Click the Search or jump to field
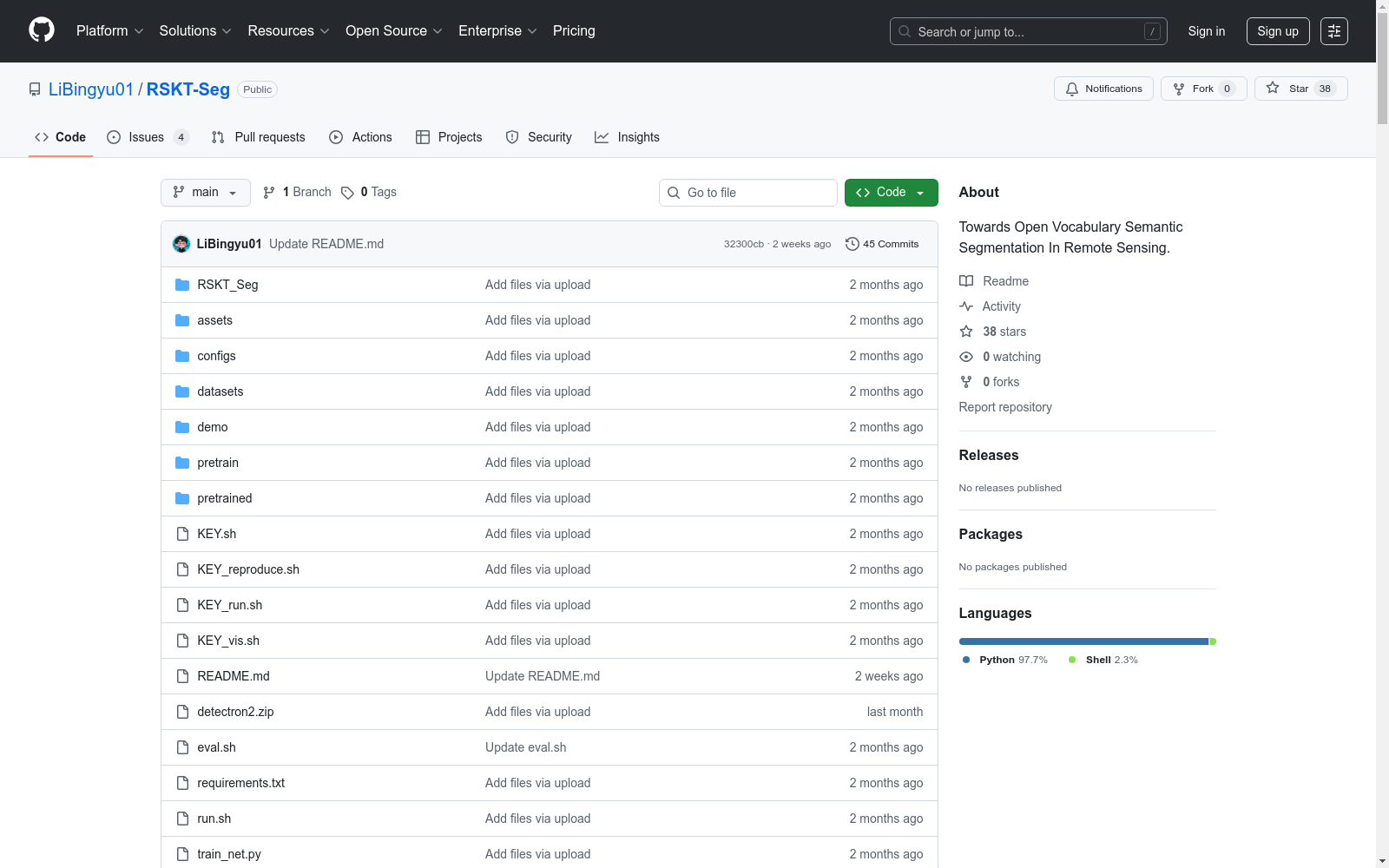The image size is (1389, 868). [1029, 31]
